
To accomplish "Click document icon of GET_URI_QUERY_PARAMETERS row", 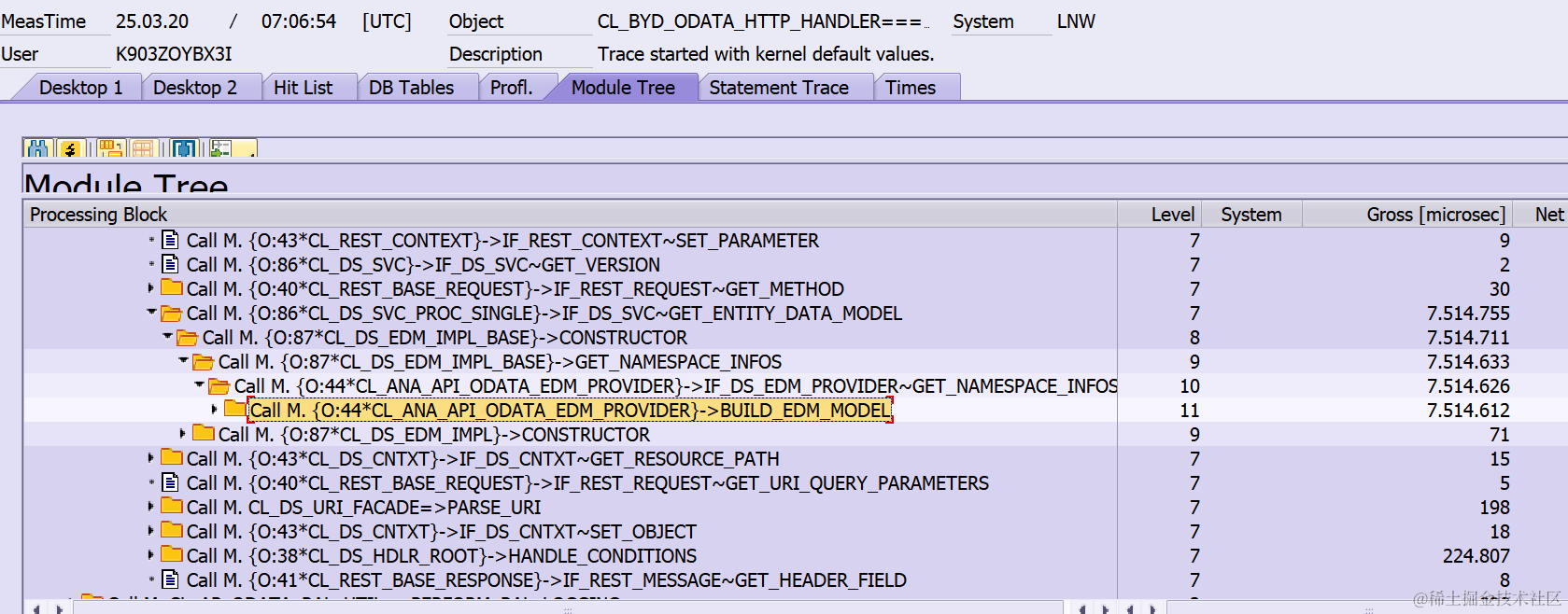I will point(170,482).
